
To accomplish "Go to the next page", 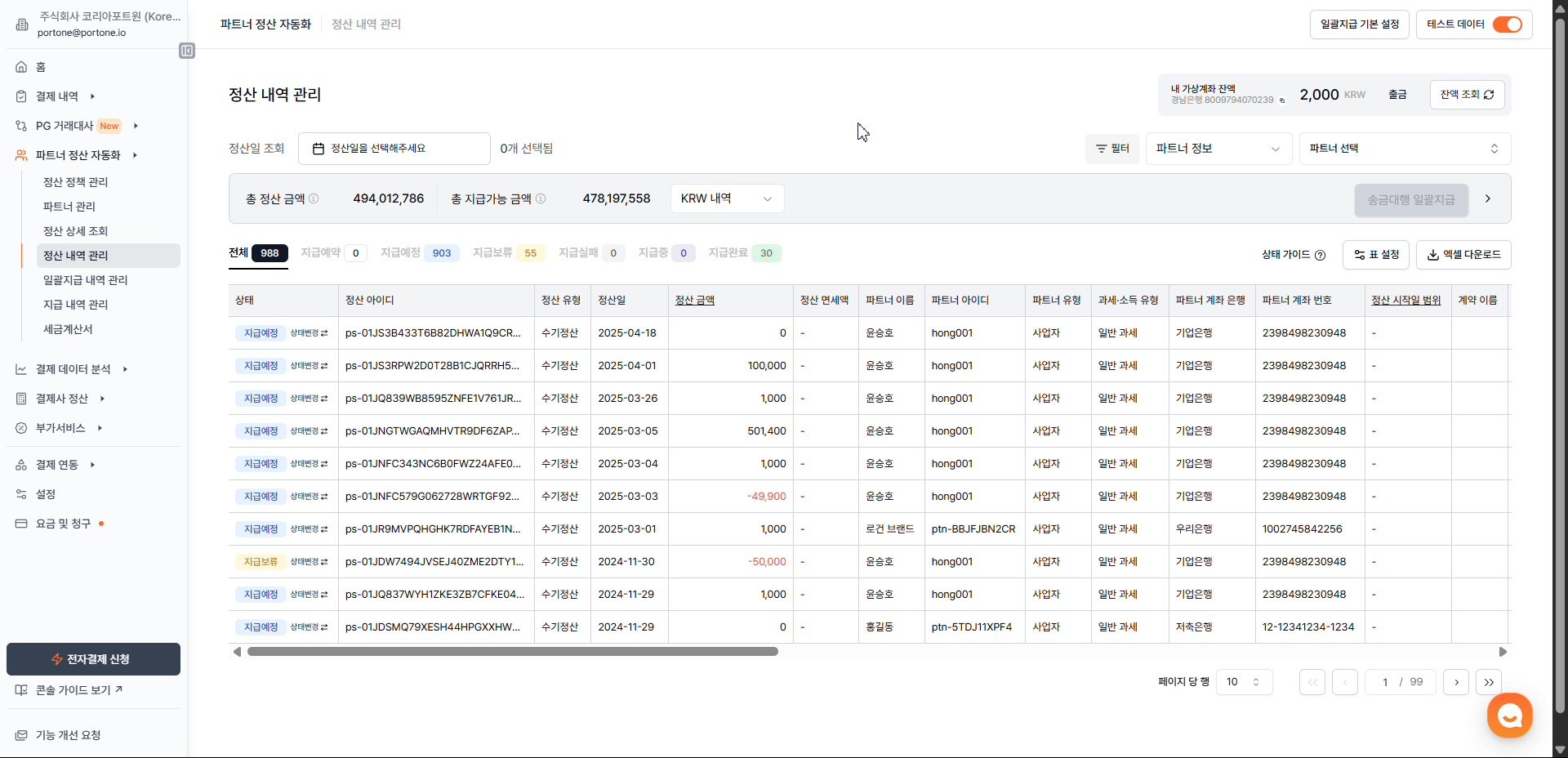I will click(x=1456, y=682).
